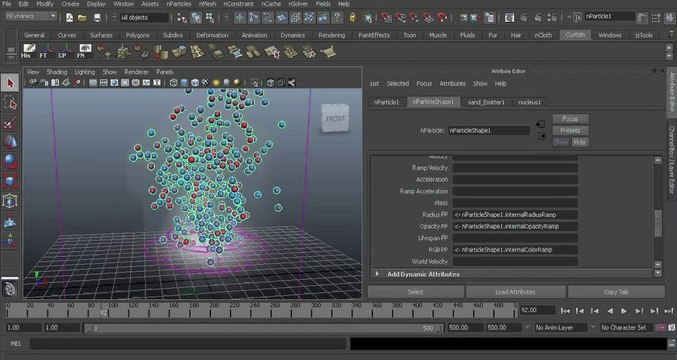This screenshot has width=677, height=360.
Task: Select by hierarchy mode icon
Action: (182, 18)
